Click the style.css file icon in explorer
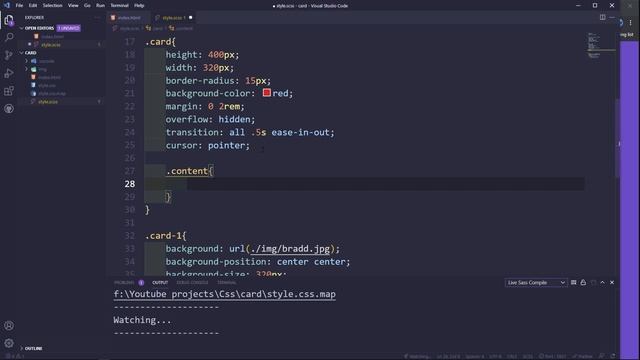The image size is (640, 360). [33, 85]
